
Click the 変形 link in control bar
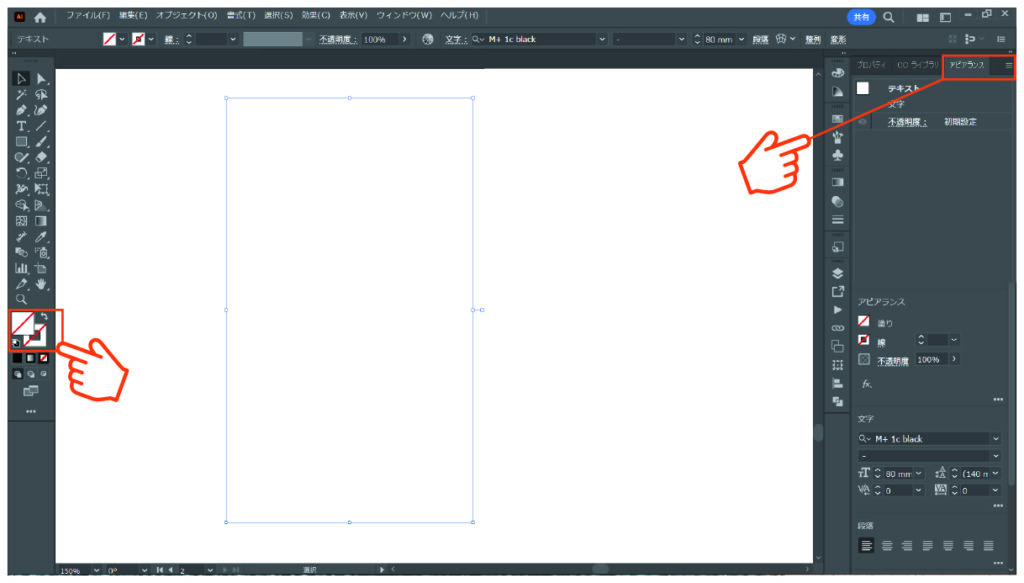coord(838,40)
